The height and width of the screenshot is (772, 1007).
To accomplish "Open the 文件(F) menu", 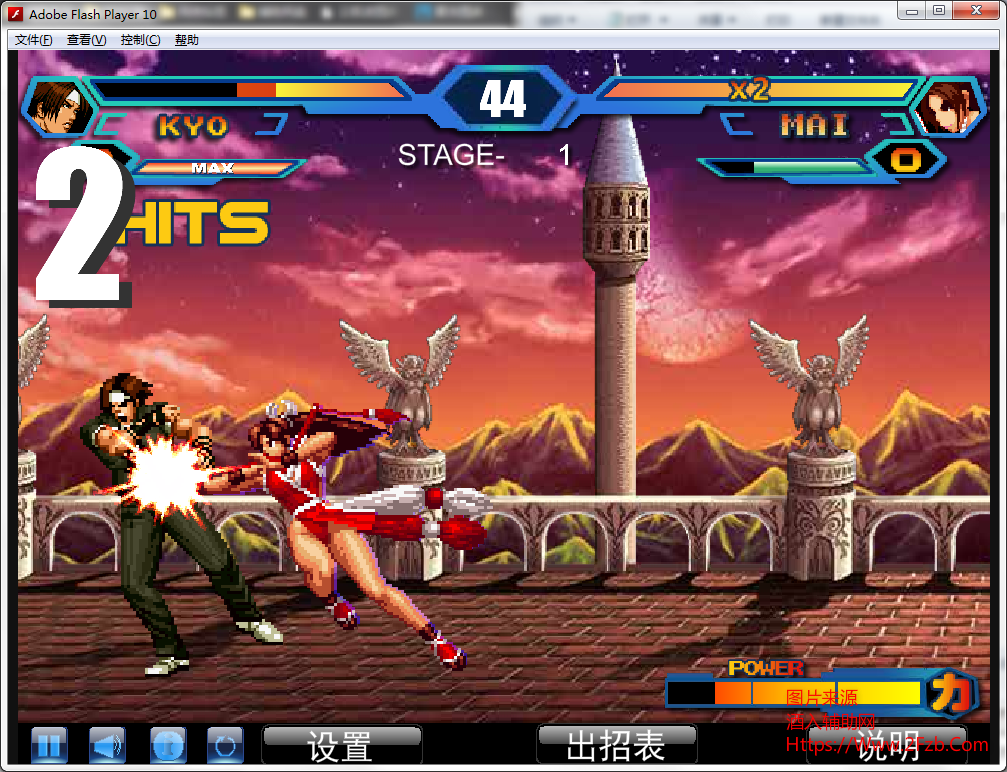I will coord(33,40).
